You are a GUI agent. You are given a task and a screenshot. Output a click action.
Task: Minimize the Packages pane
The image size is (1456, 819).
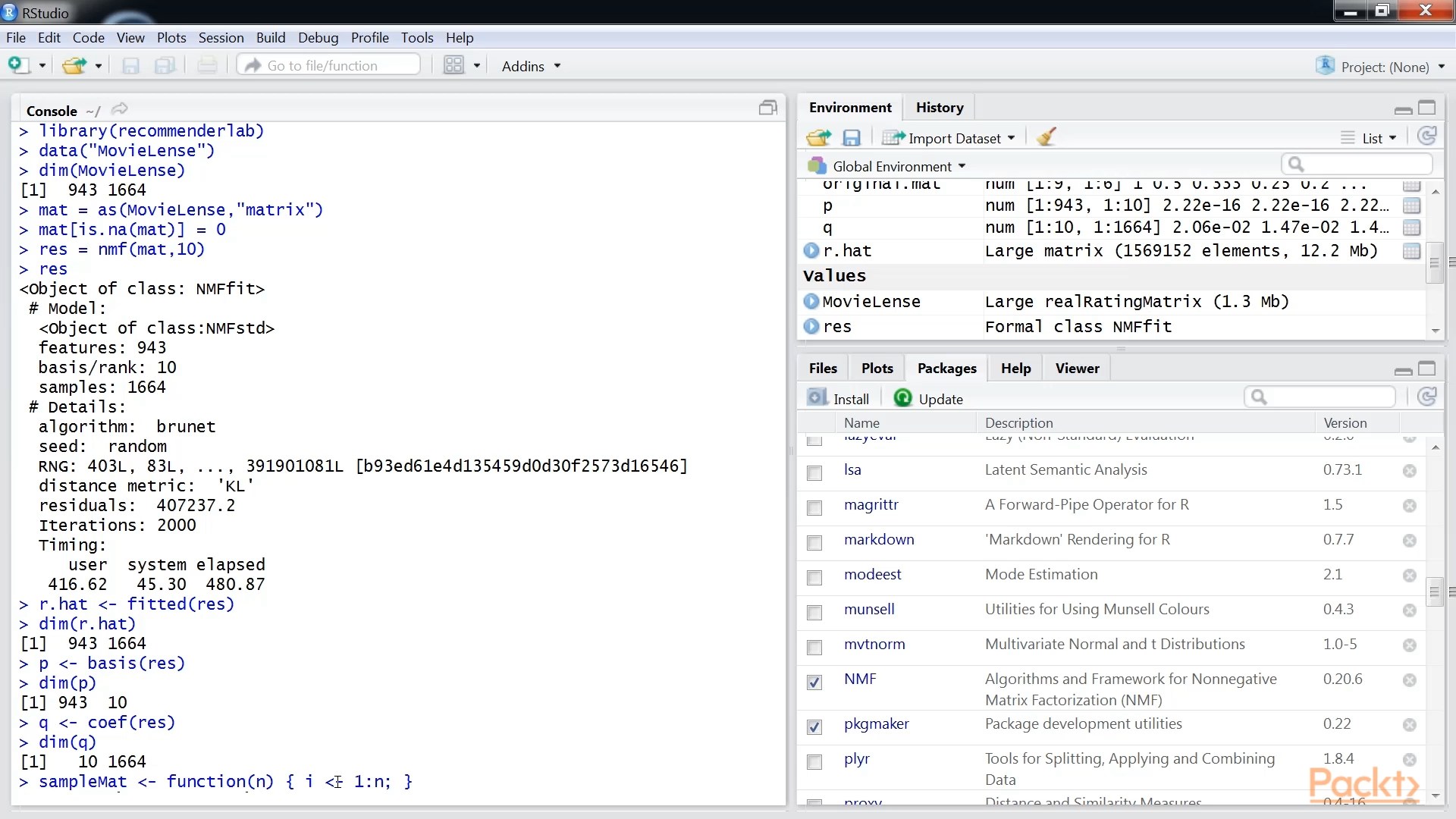coord(1404,371)
